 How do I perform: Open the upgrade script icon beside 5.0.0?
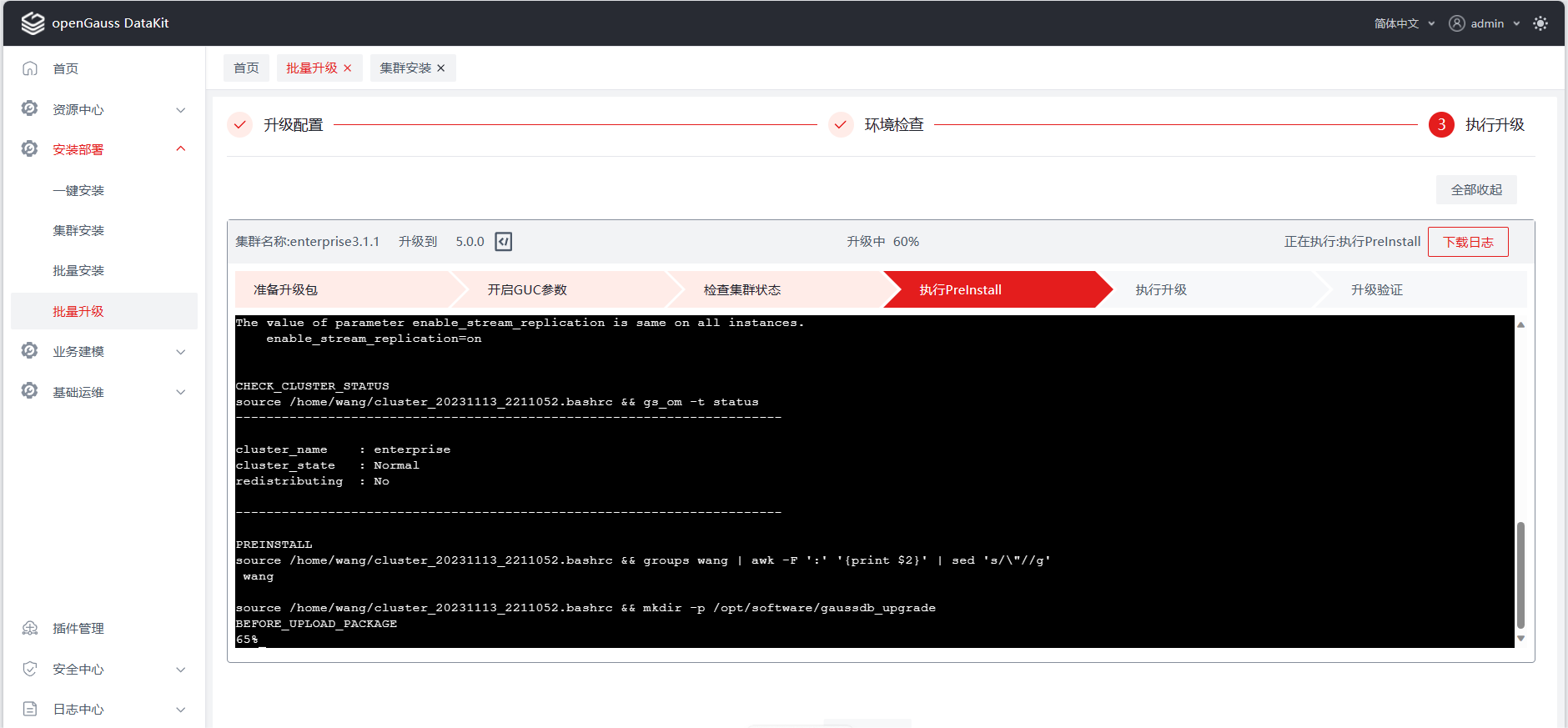(503, 242)
